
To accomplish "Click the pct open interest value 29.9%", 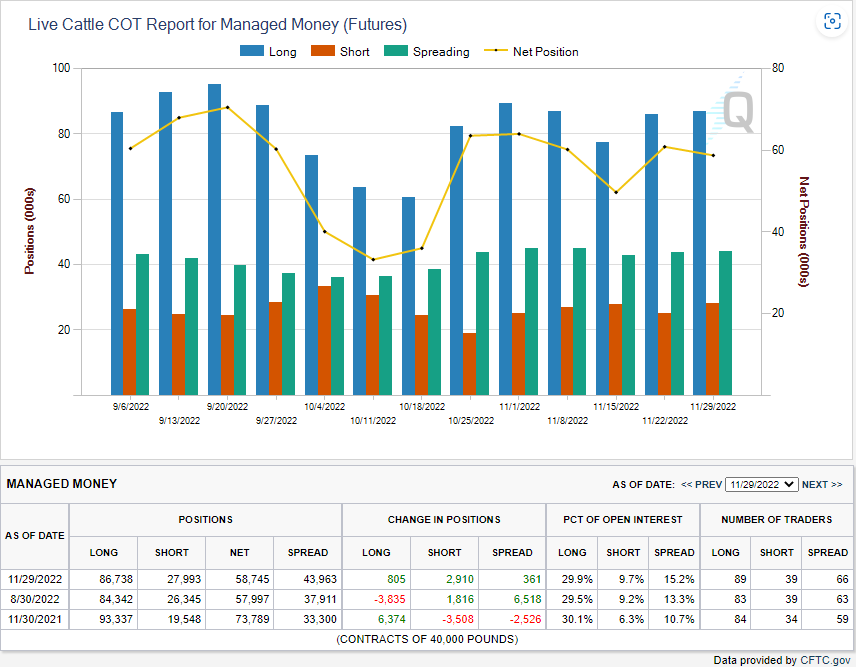I will (578, 579).
